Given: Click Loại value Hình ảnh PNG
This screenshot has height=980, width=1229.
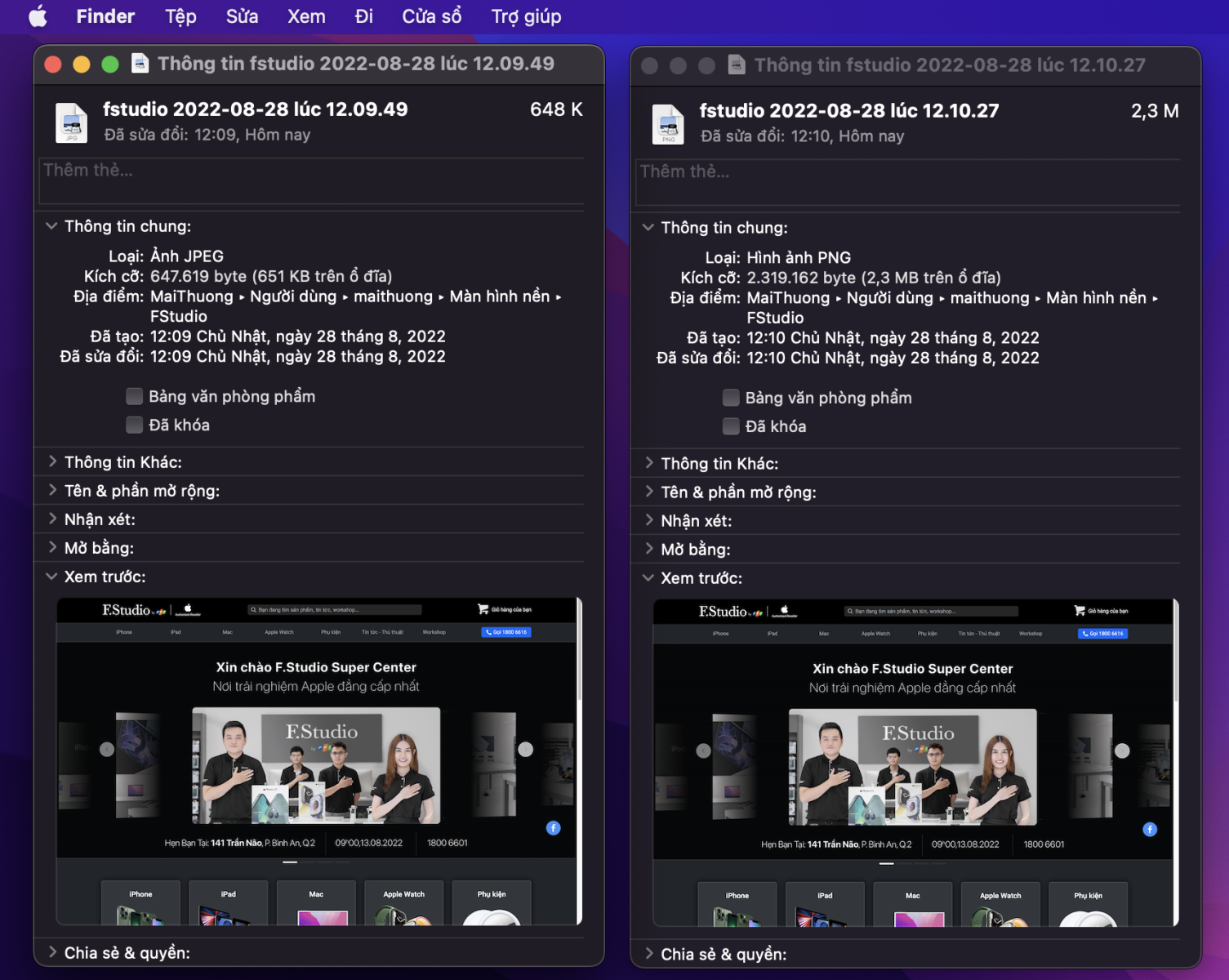Looking at the screenshot, I should 799,258.
